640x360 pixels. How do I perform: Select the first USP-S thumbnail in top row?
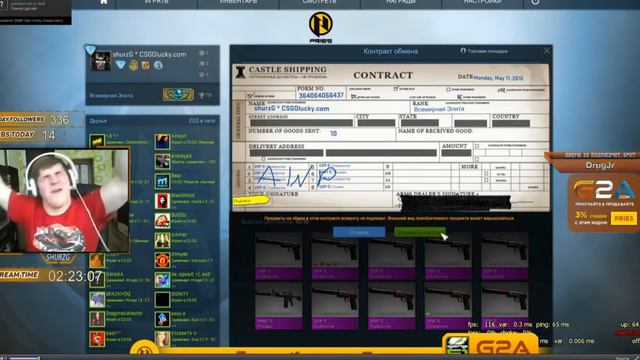pos(278,256)
